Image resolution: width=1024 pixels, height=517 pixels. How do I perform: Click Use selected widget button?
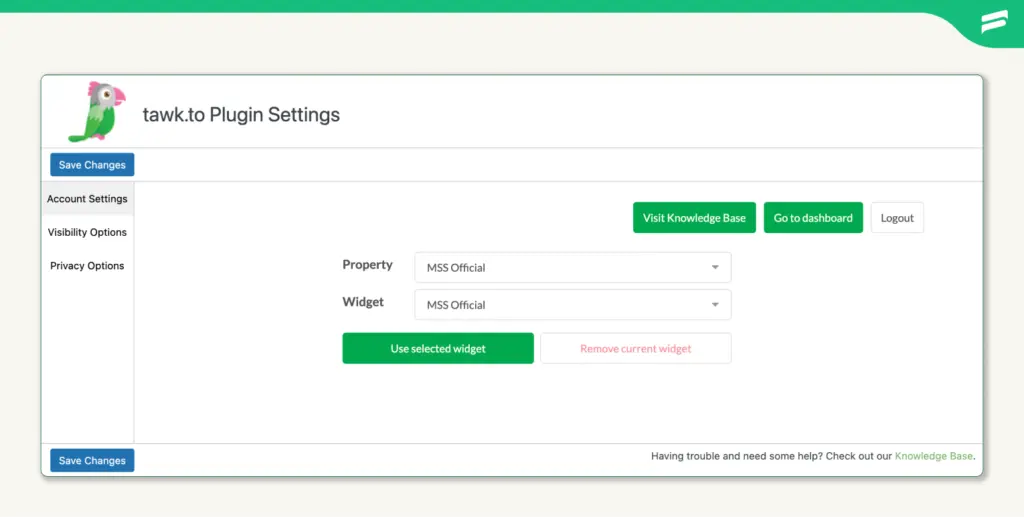(438, 348)
